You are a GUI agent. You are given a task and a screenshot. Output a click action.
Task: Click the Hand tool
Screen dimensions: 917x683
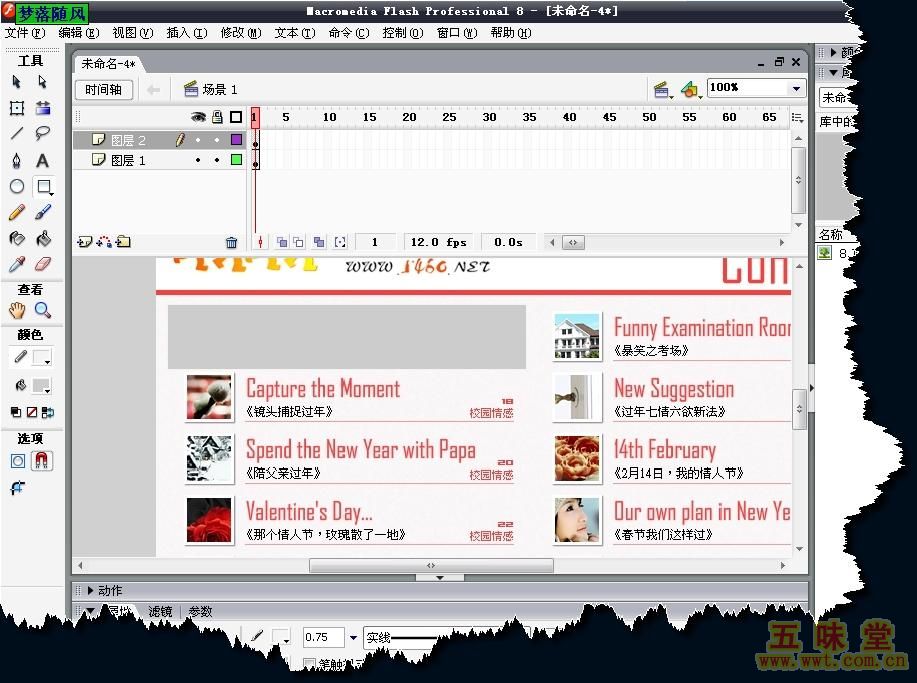pyautogui.click(x=17, y=311)
